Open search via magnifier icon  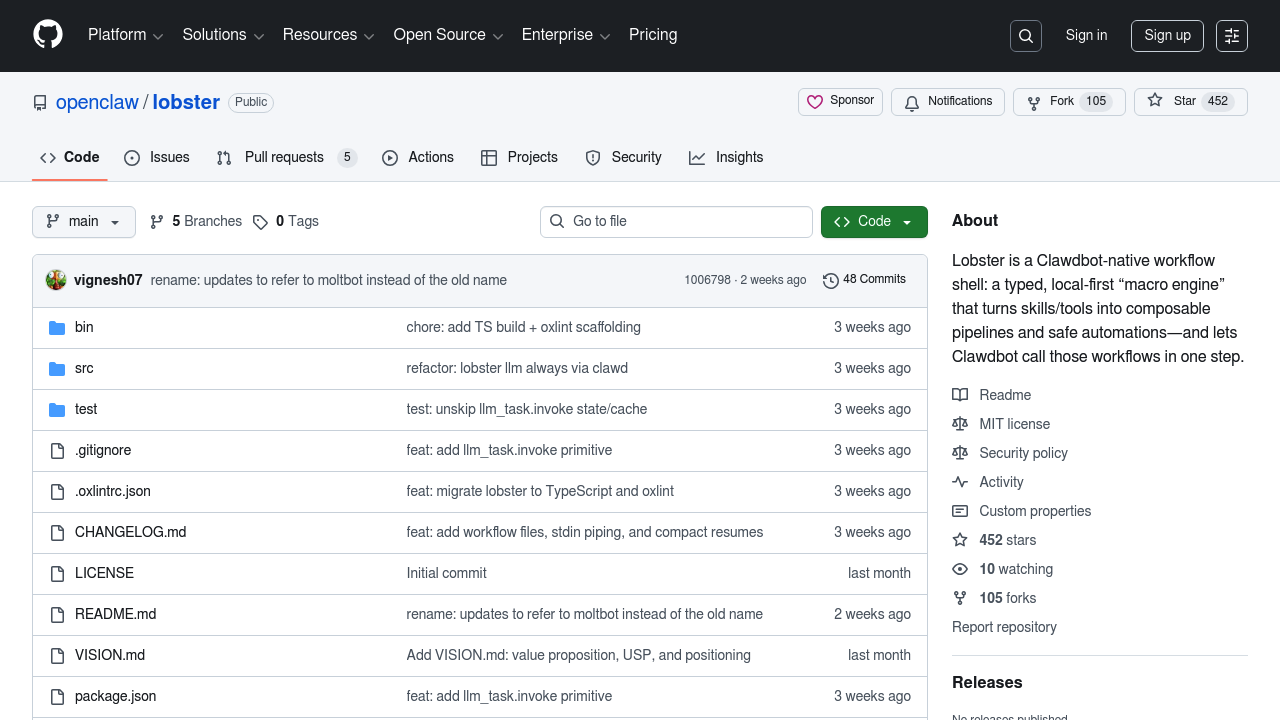tap(1026, 36)
